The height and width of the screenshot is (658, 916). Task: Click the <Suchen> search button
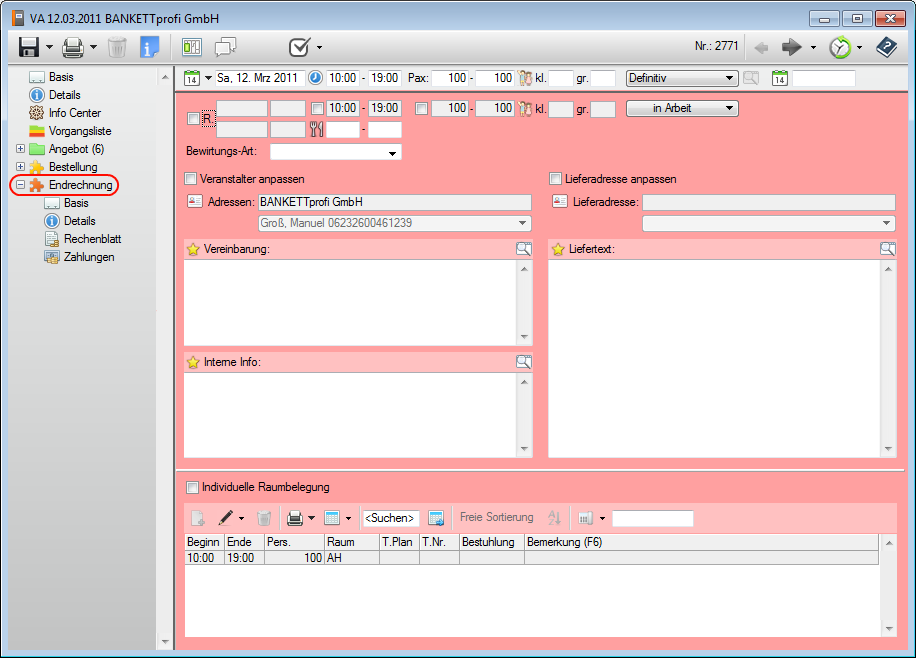click(389, 518)
